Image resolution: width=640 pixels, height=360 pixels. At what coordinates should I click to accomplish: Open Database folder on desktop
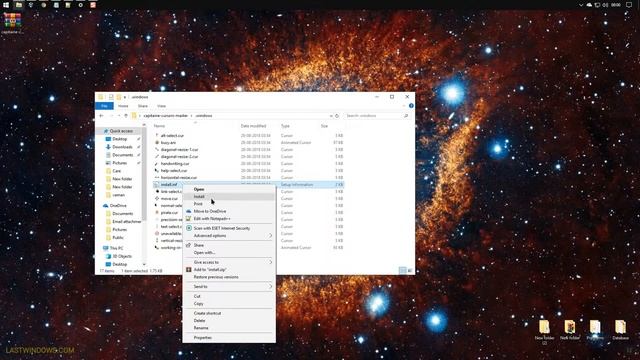coord(620,330)
